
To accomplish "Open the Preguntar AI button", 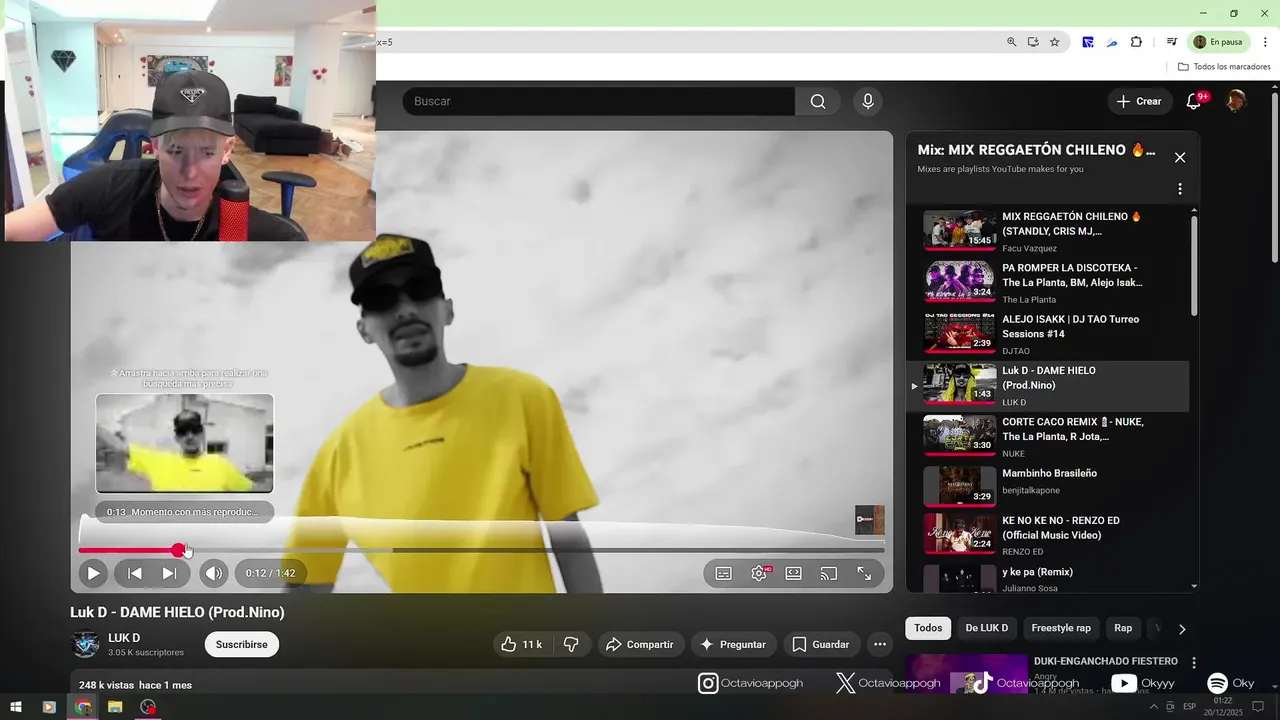I will [x=732, y=644].
